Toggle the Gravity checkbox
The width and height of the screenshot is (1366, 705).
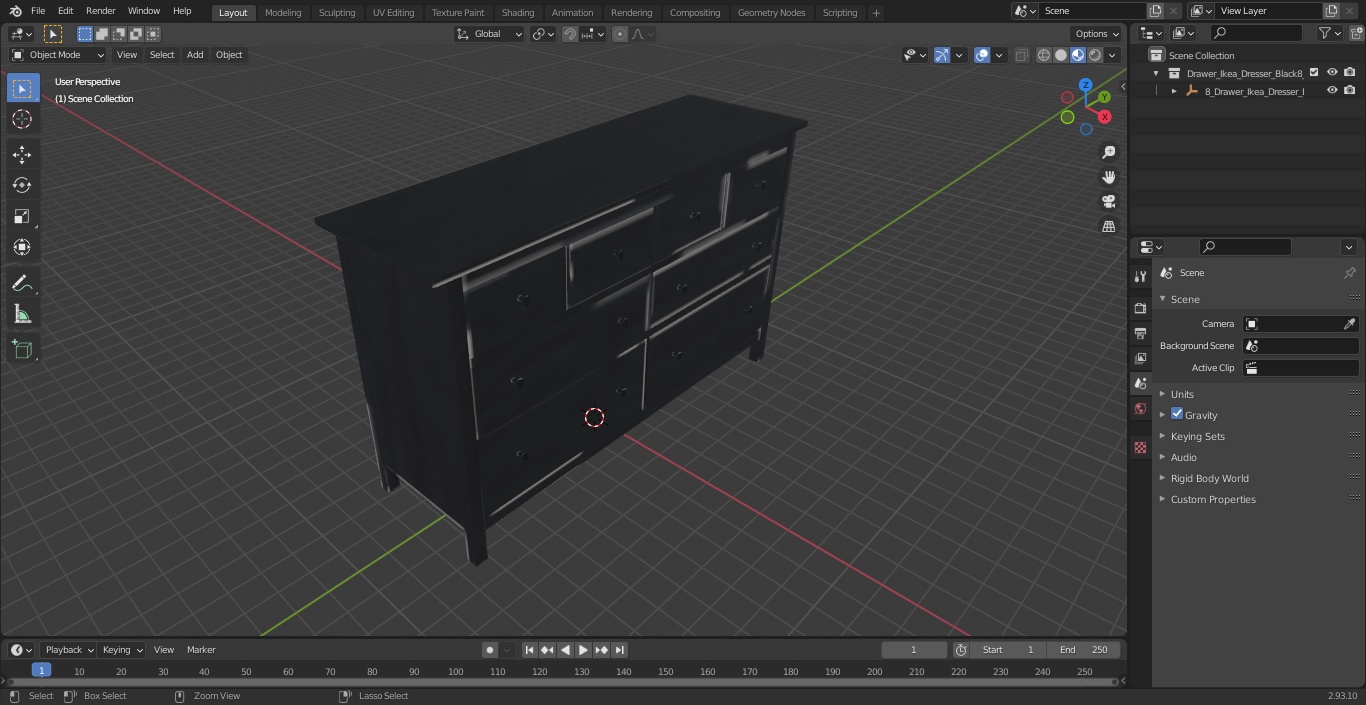pyautogui.click(x=1177, y=414)
